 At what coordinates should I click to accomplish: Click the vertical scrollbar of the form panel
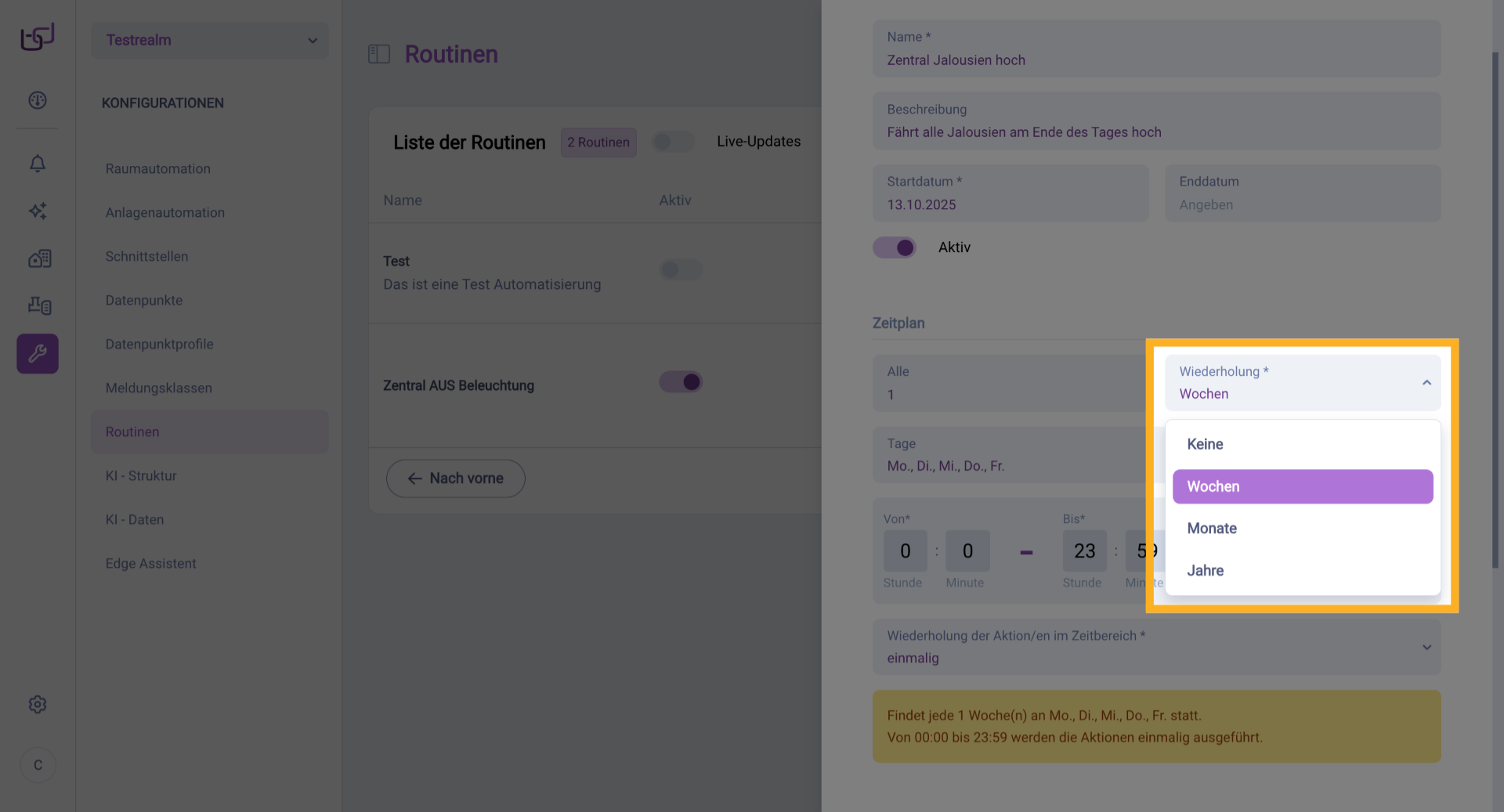[x=1495, y=313]
